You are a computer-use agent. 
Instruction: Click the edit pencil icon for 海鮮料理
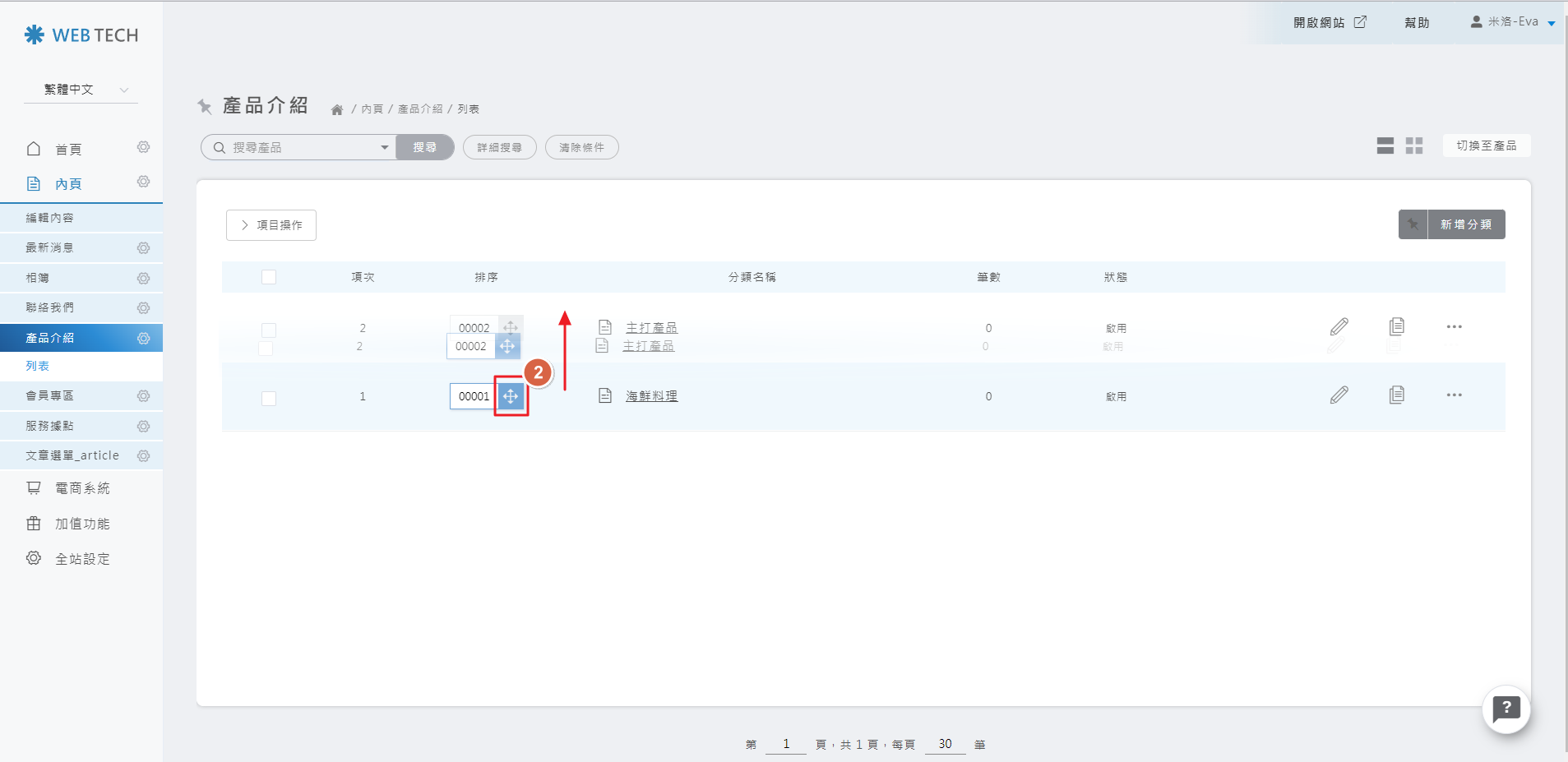tap(1339, 395)
